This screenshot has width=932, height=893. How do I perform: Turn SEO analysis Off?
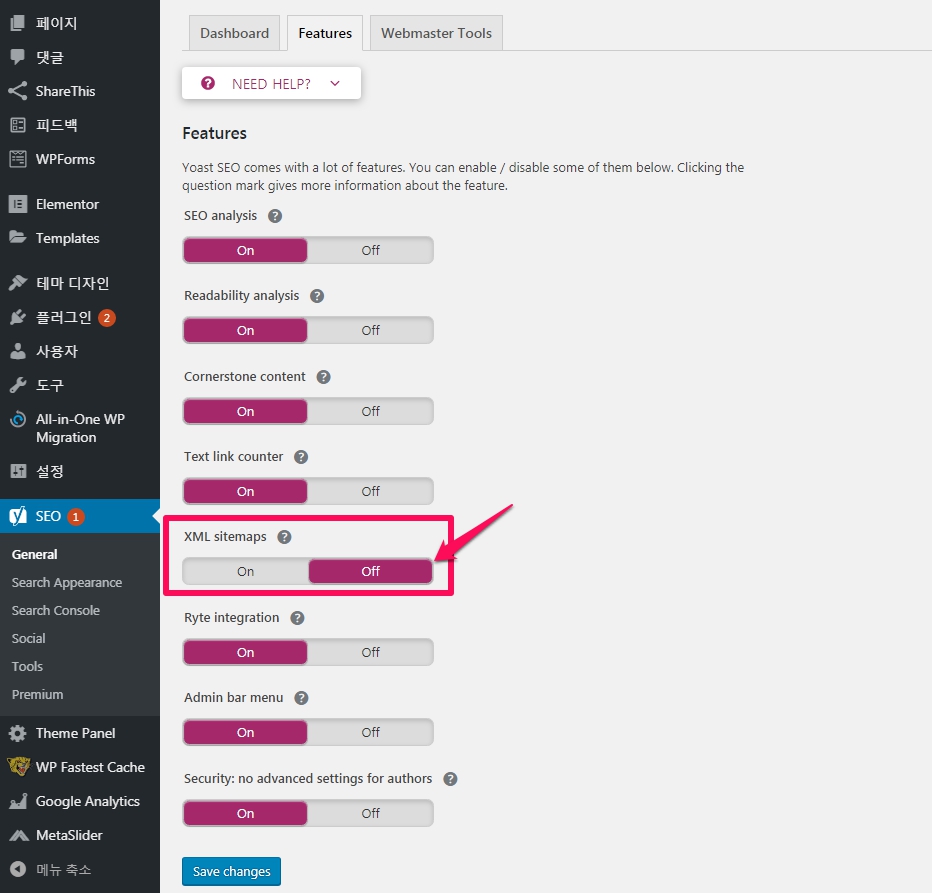pyautogui.click(x=370, y=250)
